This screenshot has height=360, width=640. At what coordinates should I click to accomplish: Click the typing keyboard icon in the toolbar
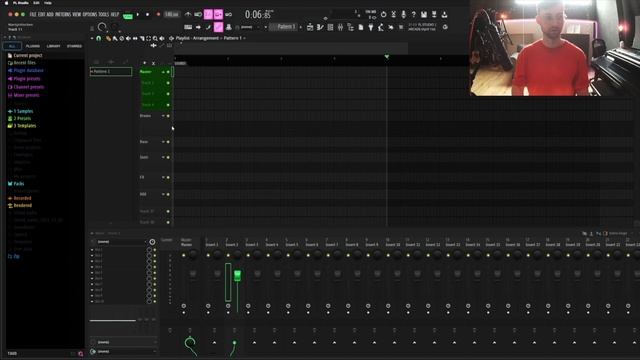coord(188,27)
